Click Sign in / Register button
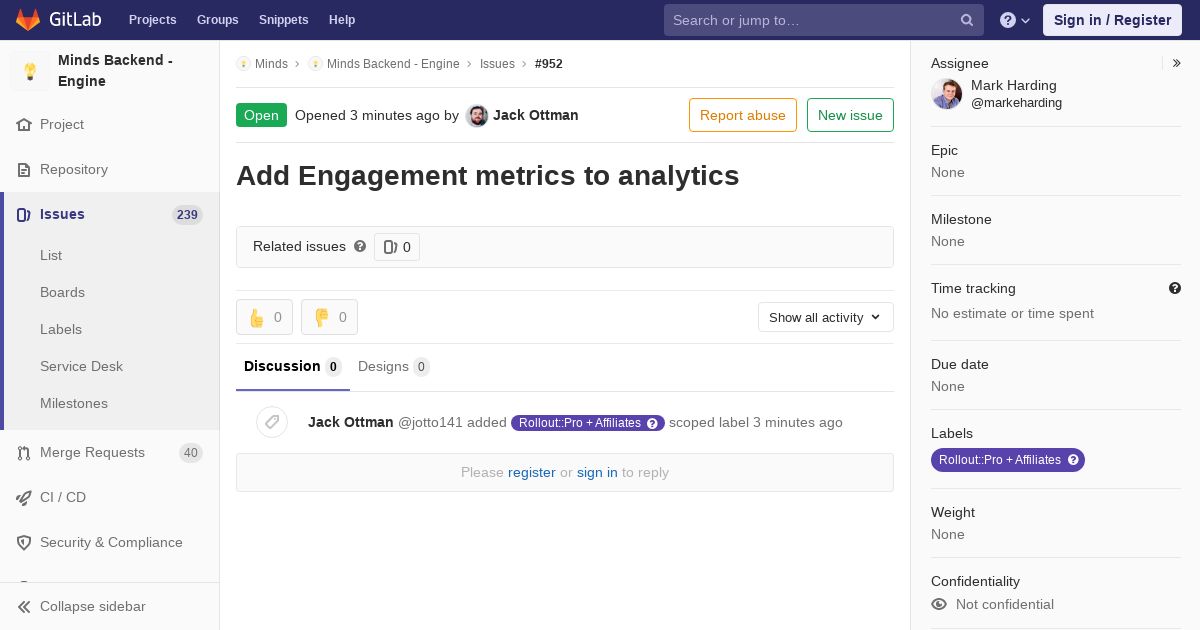This screenshot has width=1200, height=630. (1112, 20)
